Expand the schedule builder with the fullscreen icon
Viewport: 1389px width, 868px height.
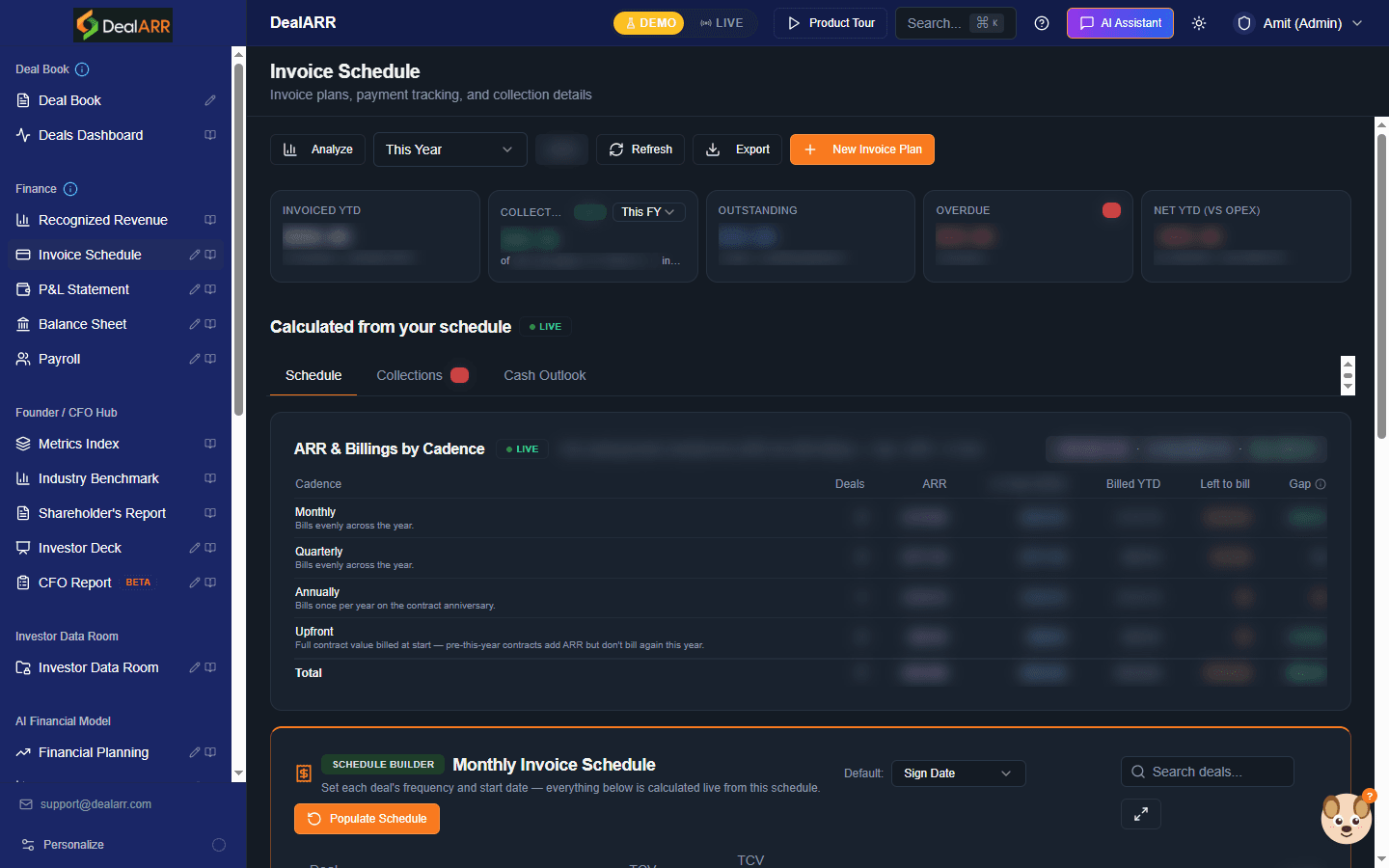click(1141, 814)
